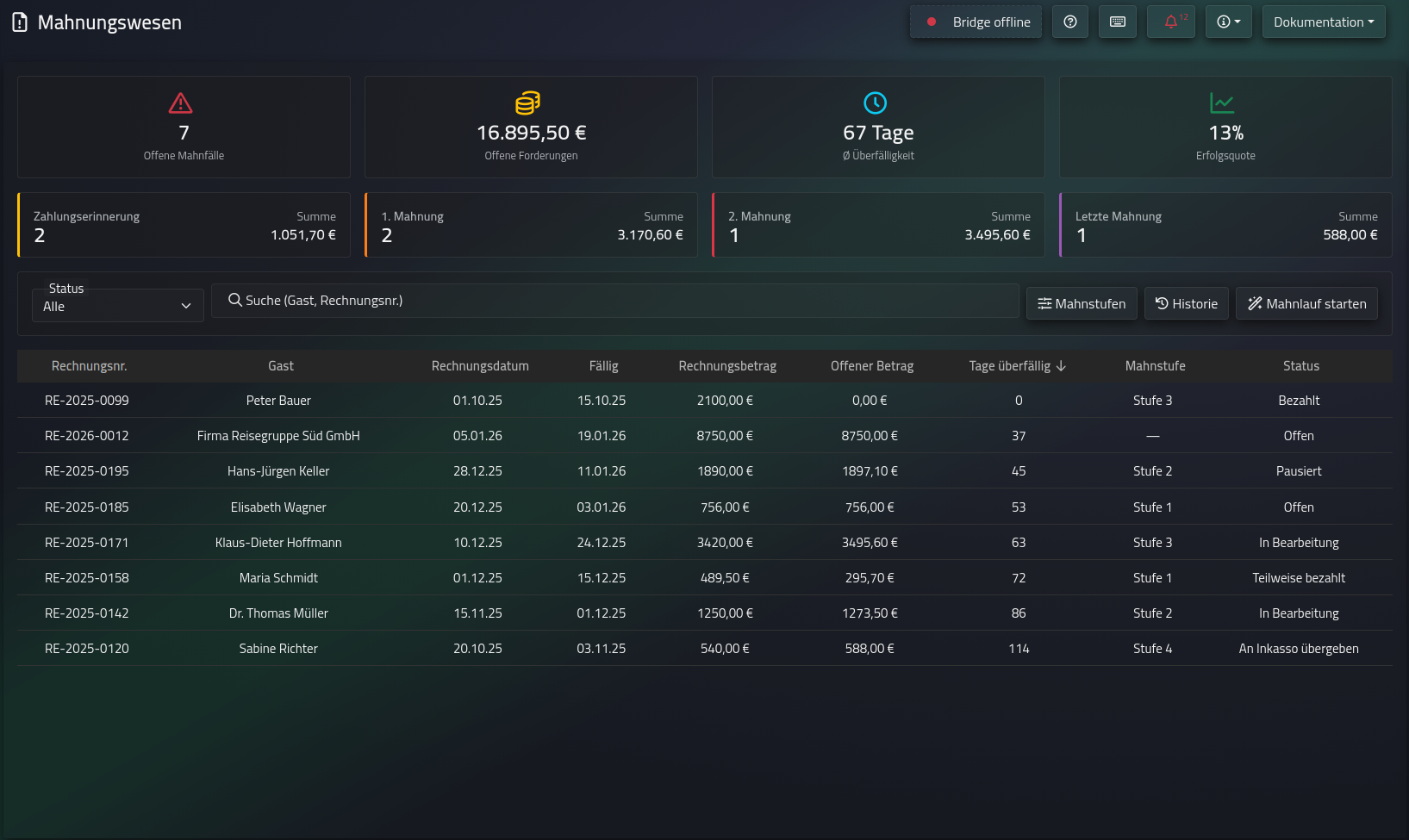The height and width of the screenshot is (840, 1409).
Task: Click the sort arrow next to Tage überfällig
Action: click(1061, 366)
